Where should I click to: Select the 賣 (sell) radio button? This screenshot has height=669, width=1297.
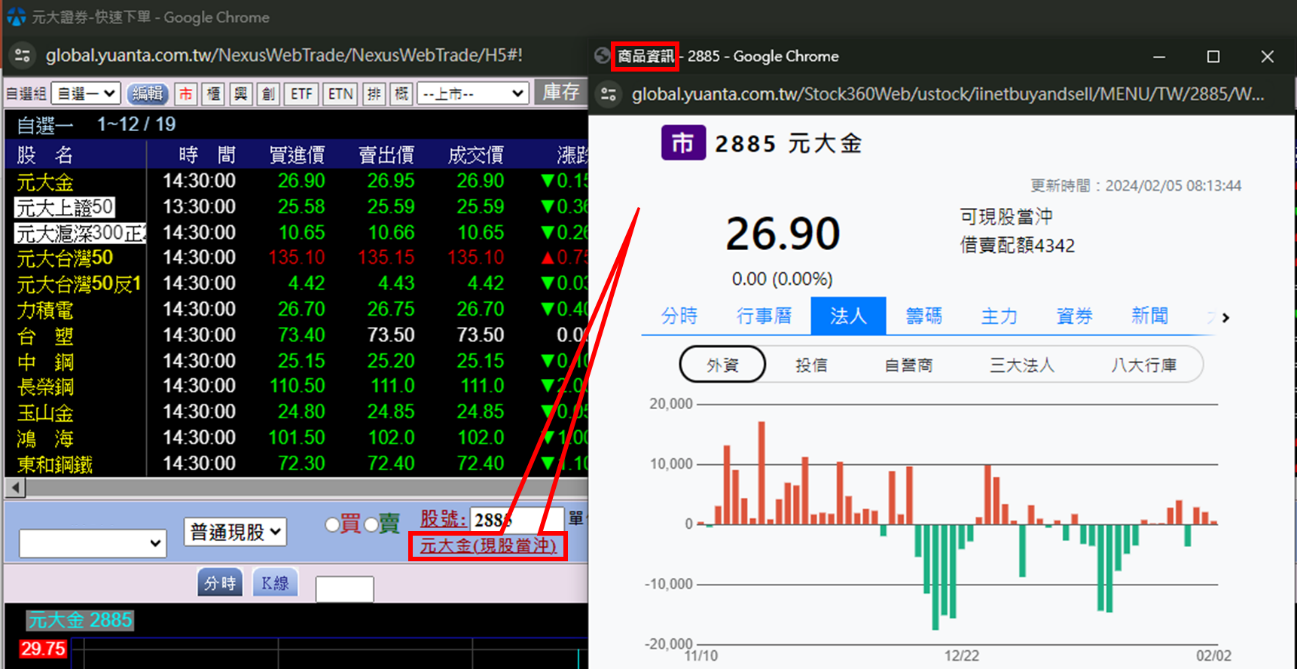point(371,525)
